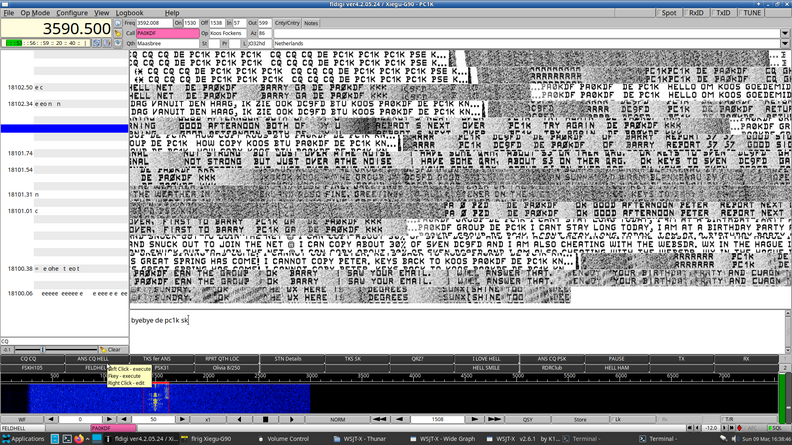Open the Op Mode menu
Image resolution: width=792 pixels, height=445 pixels.
click(x=35, y=13)
